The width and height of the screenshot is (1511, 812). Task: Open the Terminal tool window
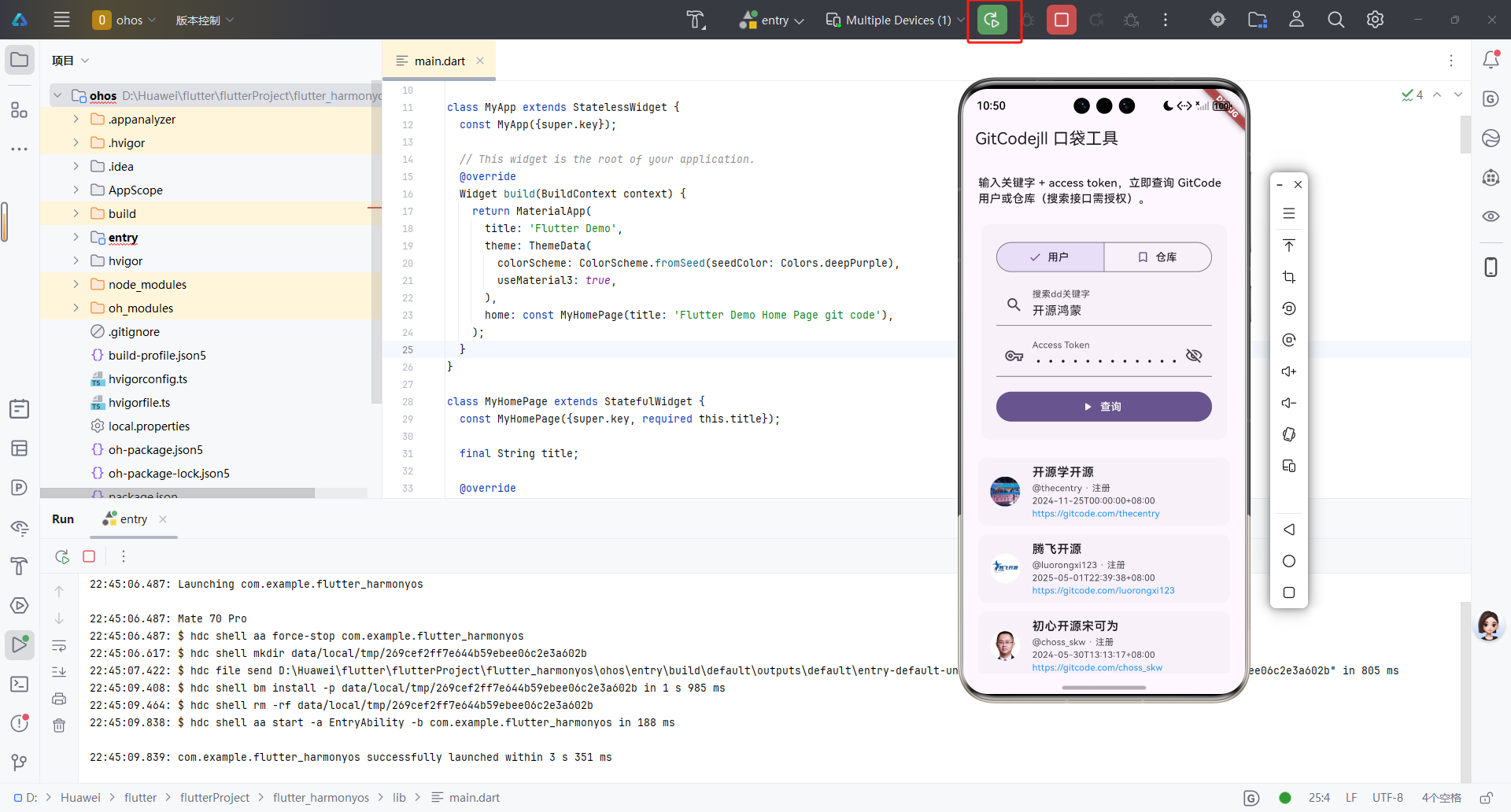click(x=20, y=685)
